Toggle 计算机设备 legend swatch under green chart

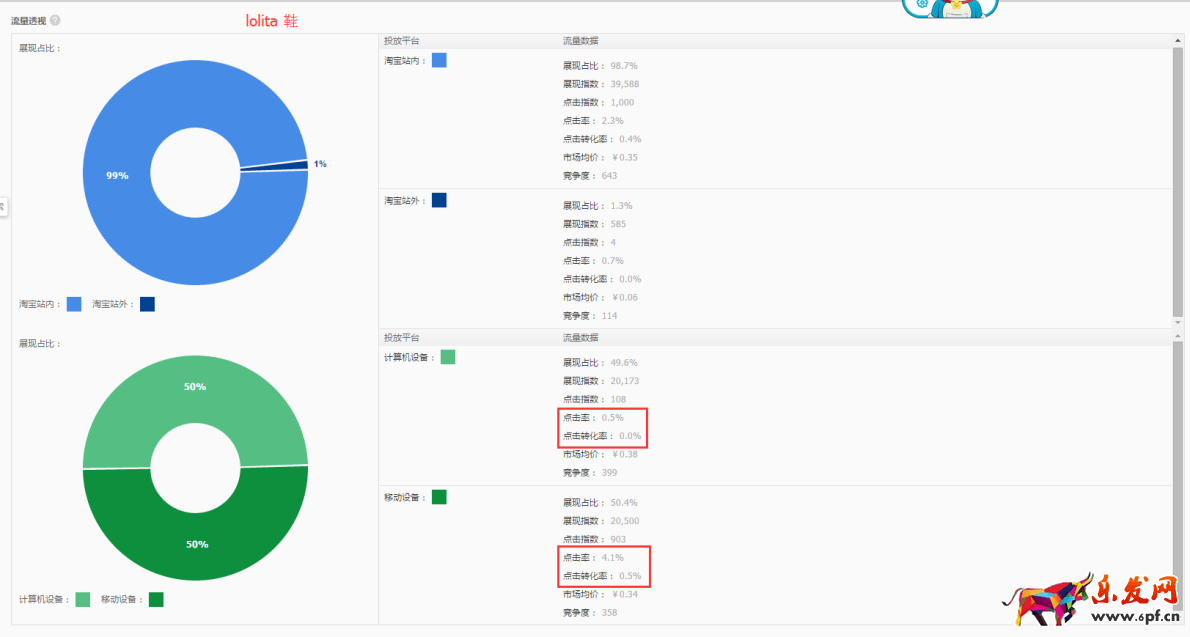pyautogui.click(x=82, y=599)
